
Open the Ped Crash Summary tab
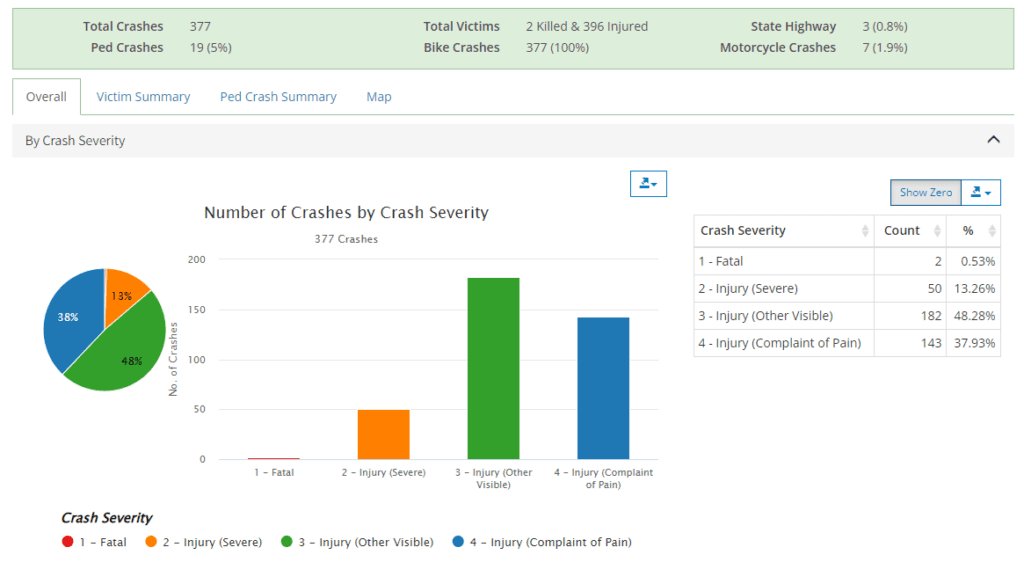pyautogui.click(x=278, y=97)
